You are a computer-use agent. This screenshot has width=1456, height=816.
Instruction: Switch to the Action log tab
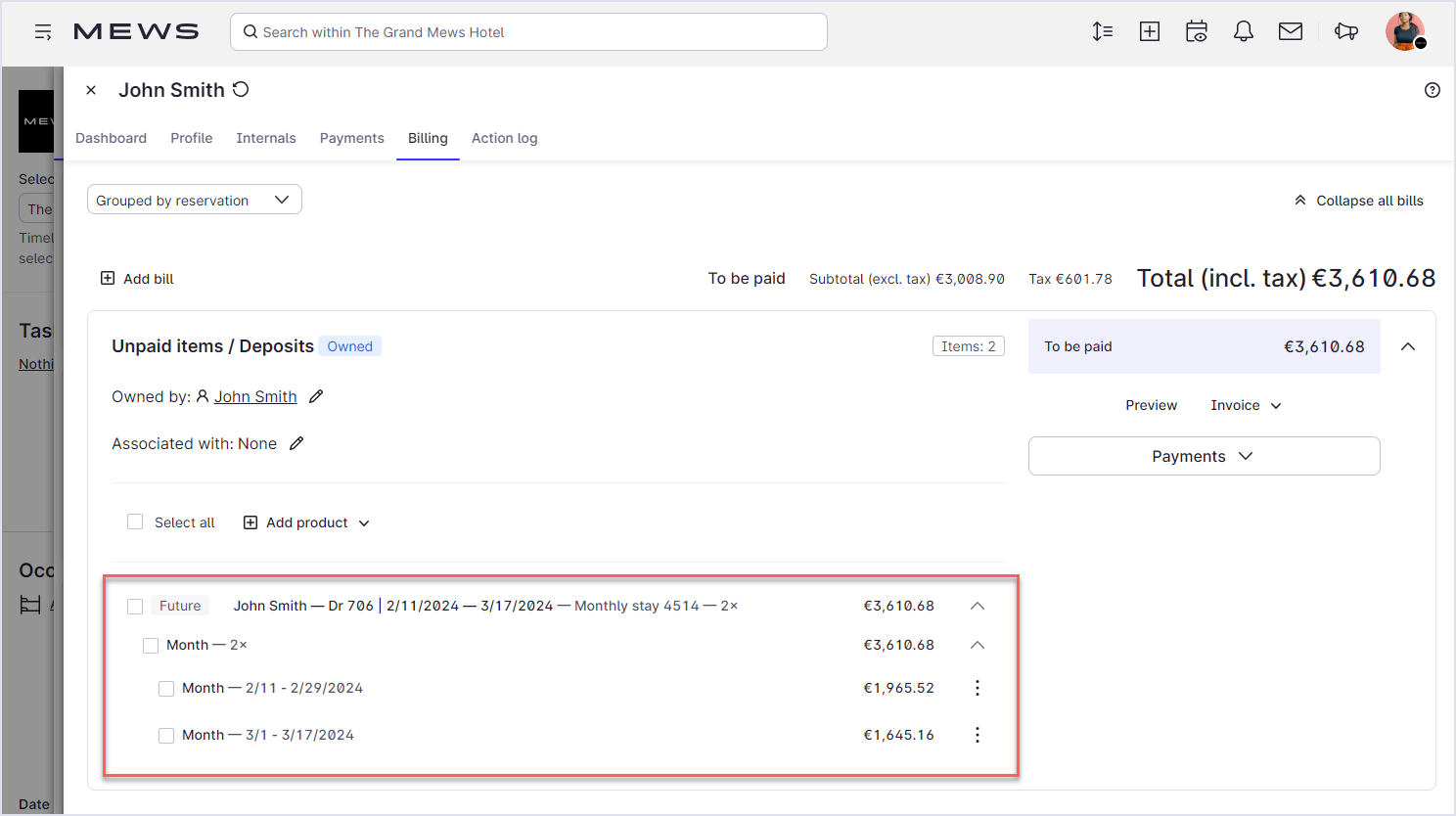tap(504, 138)
